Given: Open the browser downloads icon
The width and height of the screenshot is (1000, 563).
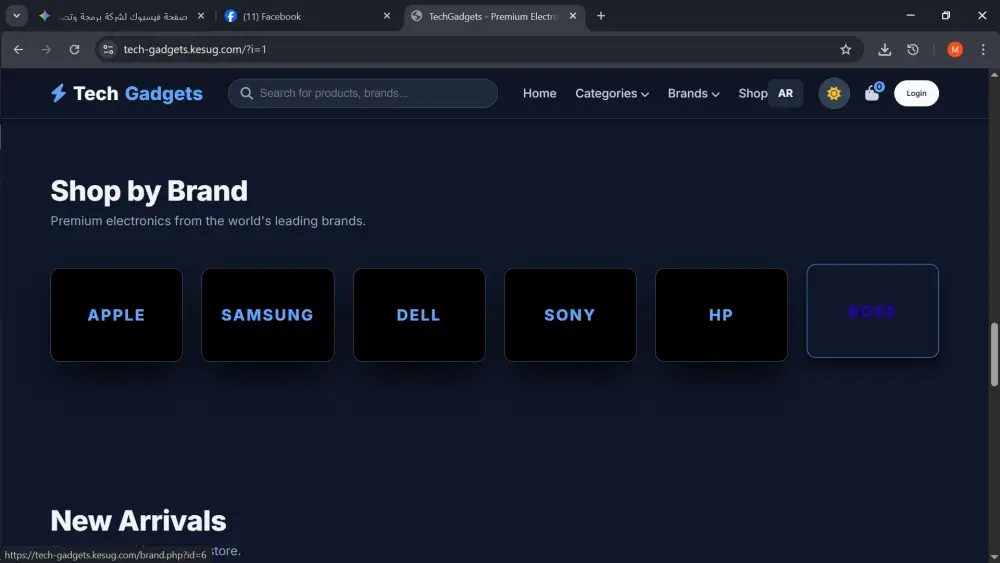Looking at the screenshot, I should pos(885,49).
